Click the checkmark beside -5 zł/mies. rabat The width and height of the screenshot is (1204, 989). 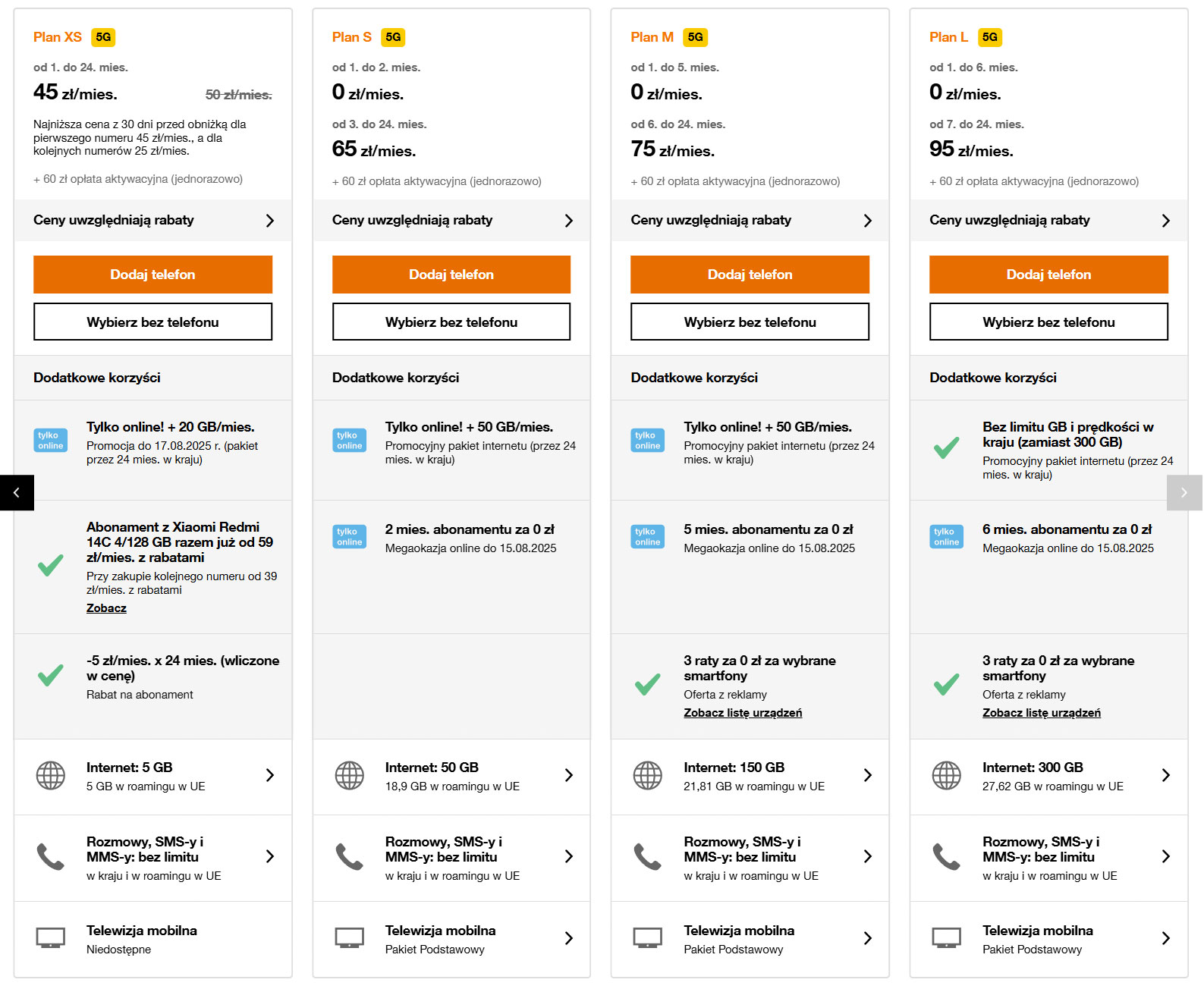pos(51,675)
